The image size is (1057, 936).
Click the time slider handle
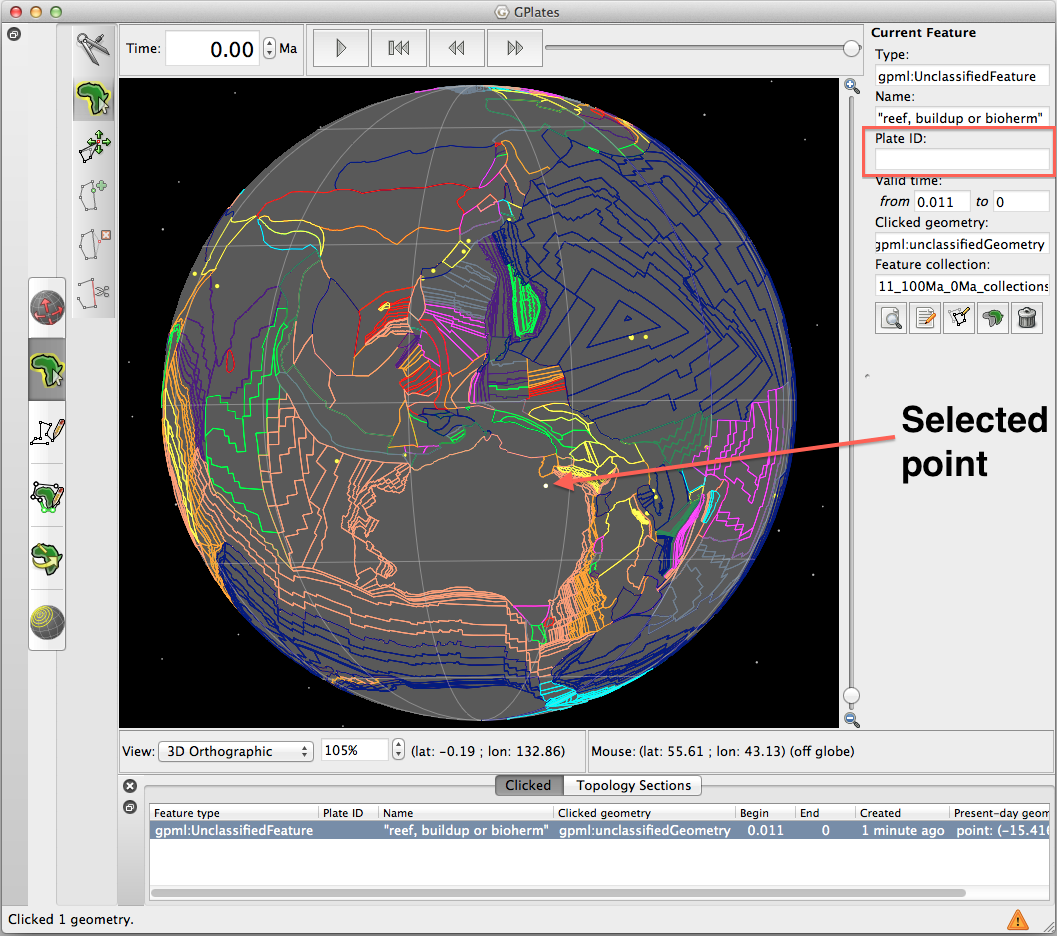(x=852, y=48)
